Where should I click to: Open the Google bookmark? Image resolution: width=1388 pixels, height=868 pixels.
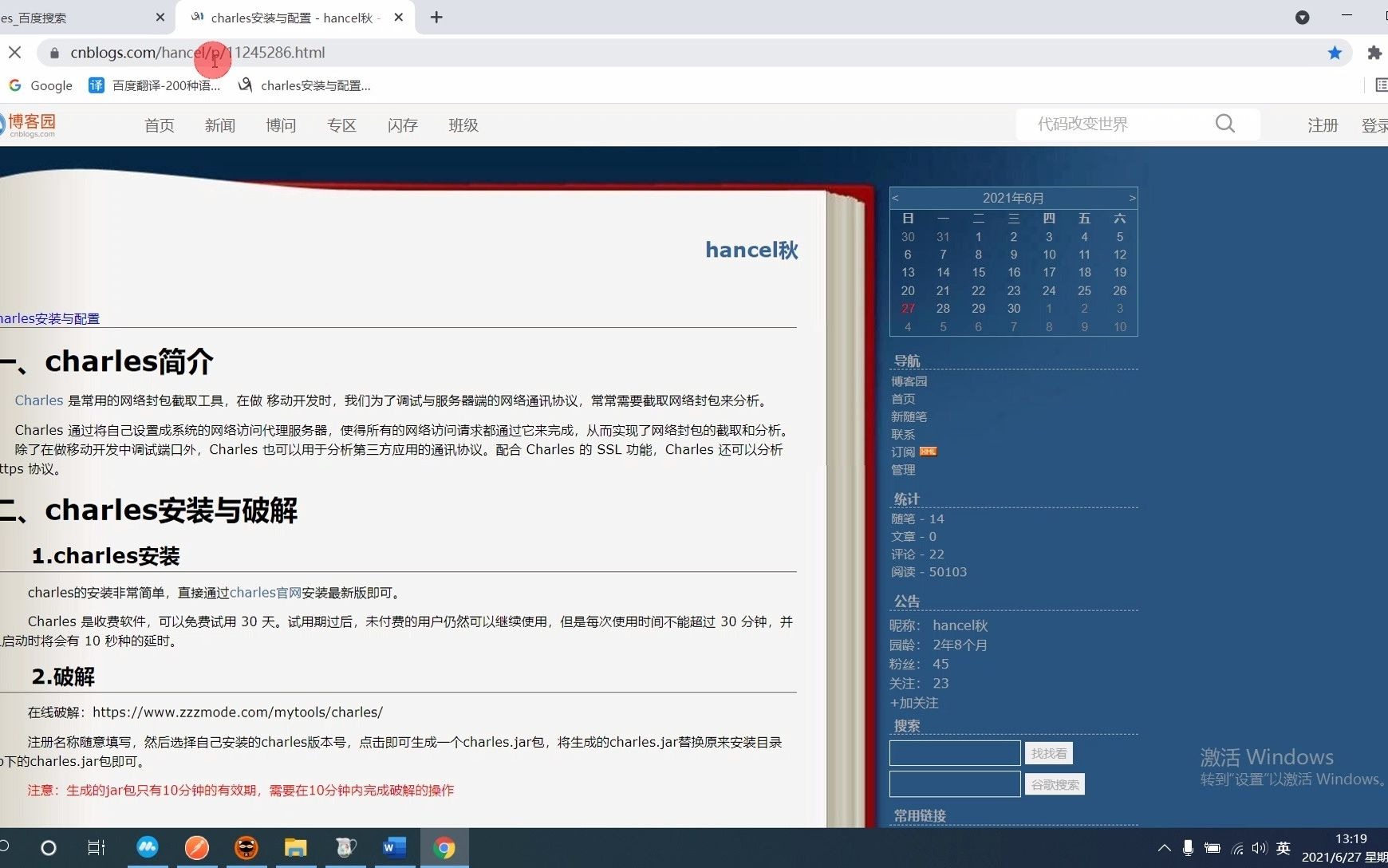[x=40, y=85]
